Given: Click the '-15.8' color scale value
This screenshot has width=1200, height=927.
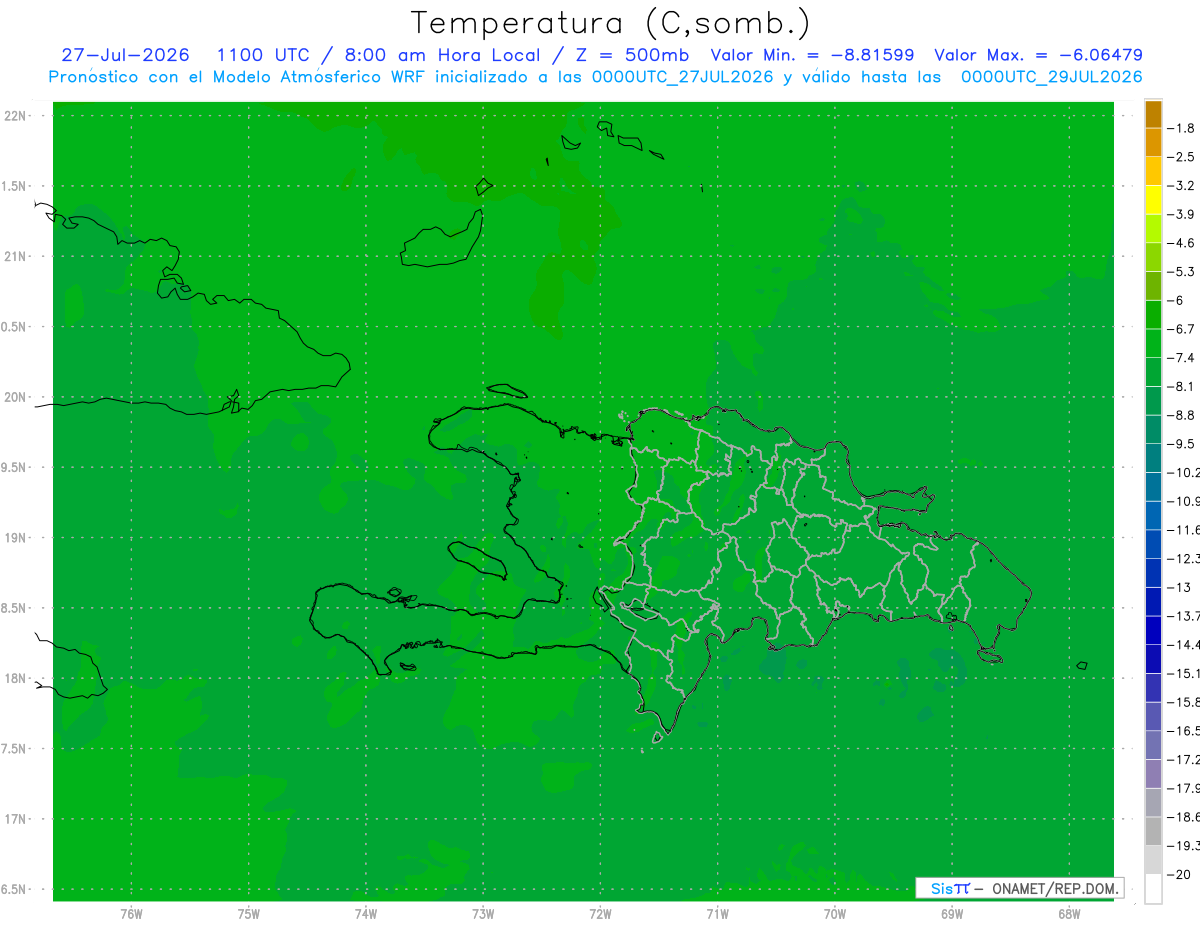Looking at the screenshot, I should coord(1184,703).
